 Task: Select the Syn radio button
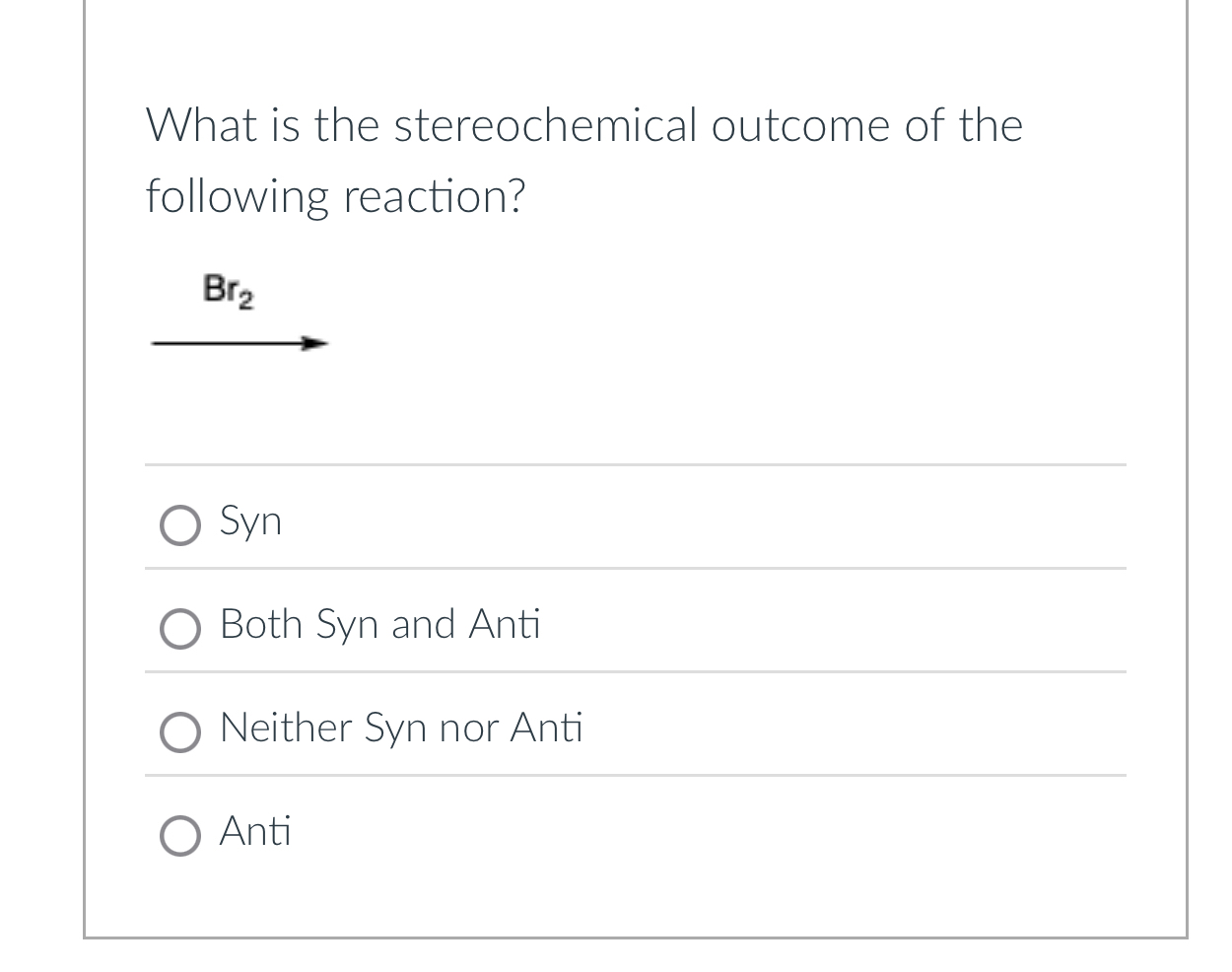click(180, 525)
